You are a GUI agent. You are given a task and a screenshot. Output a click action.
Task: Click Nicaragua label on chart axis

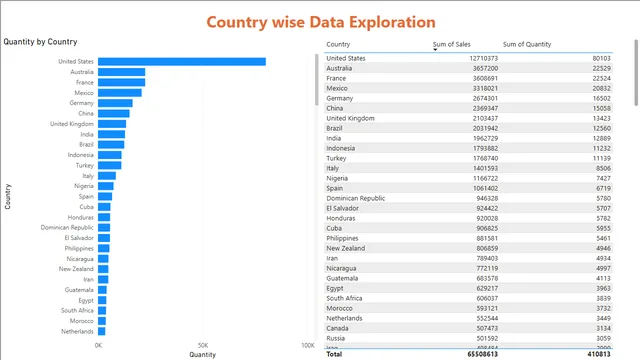[80, 259]
